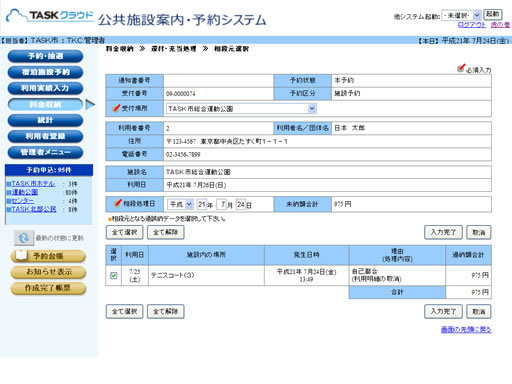Open the TASK北部公民 reservations link
512x384 pixels.
(x=34, y=209)
